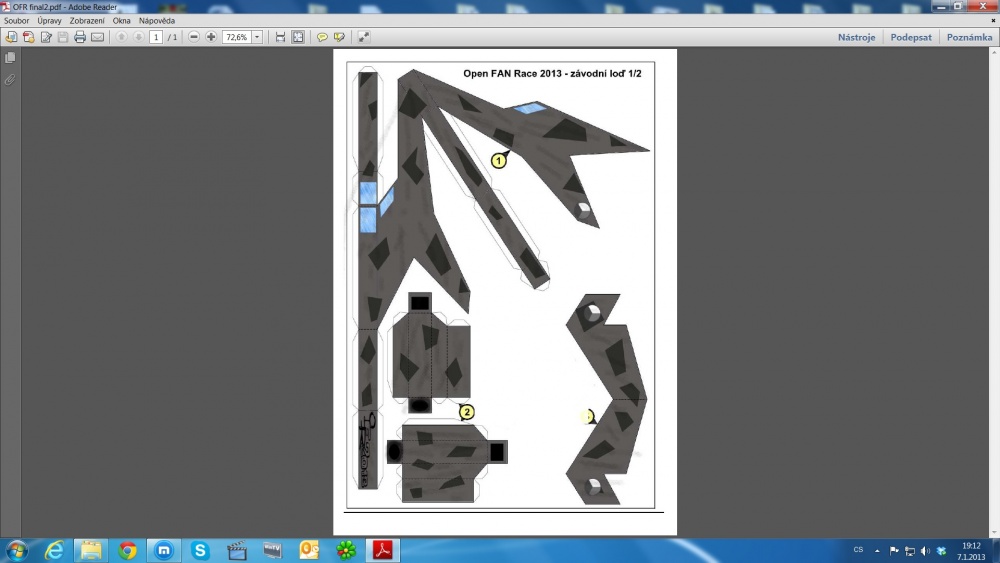Open the Windows Start menu
The width and height of the screenshot is (1000, 563).
[x=16, y=550]
